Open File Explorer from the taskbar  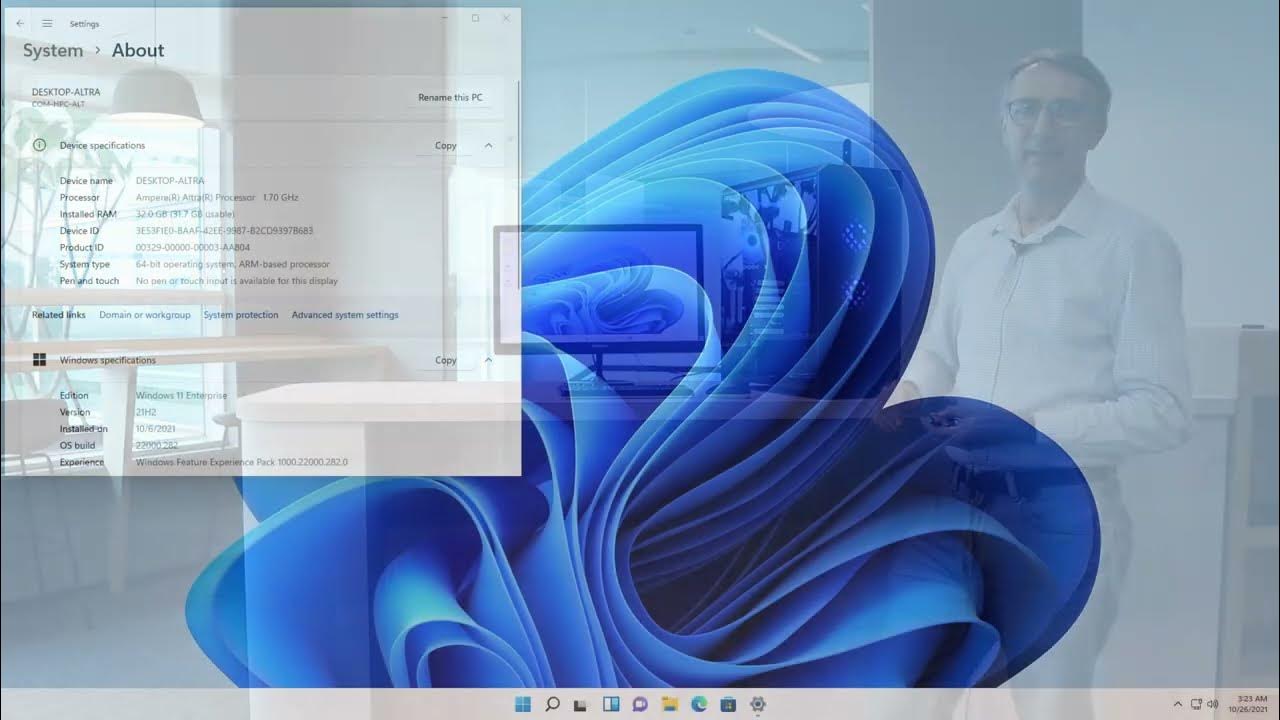pos(670,704)
